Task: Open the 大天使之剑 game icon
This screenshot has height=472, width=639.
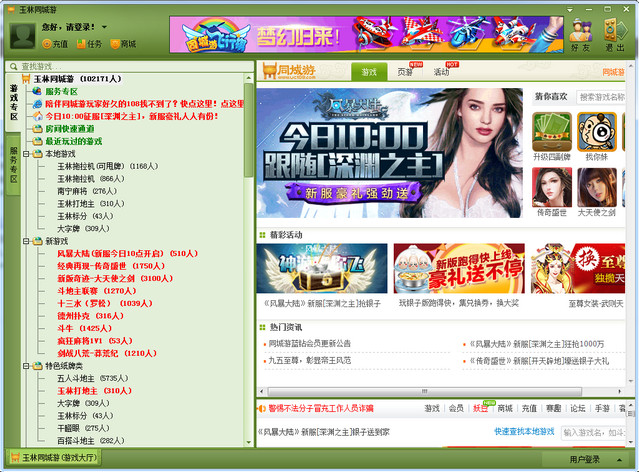Action: 597,187
